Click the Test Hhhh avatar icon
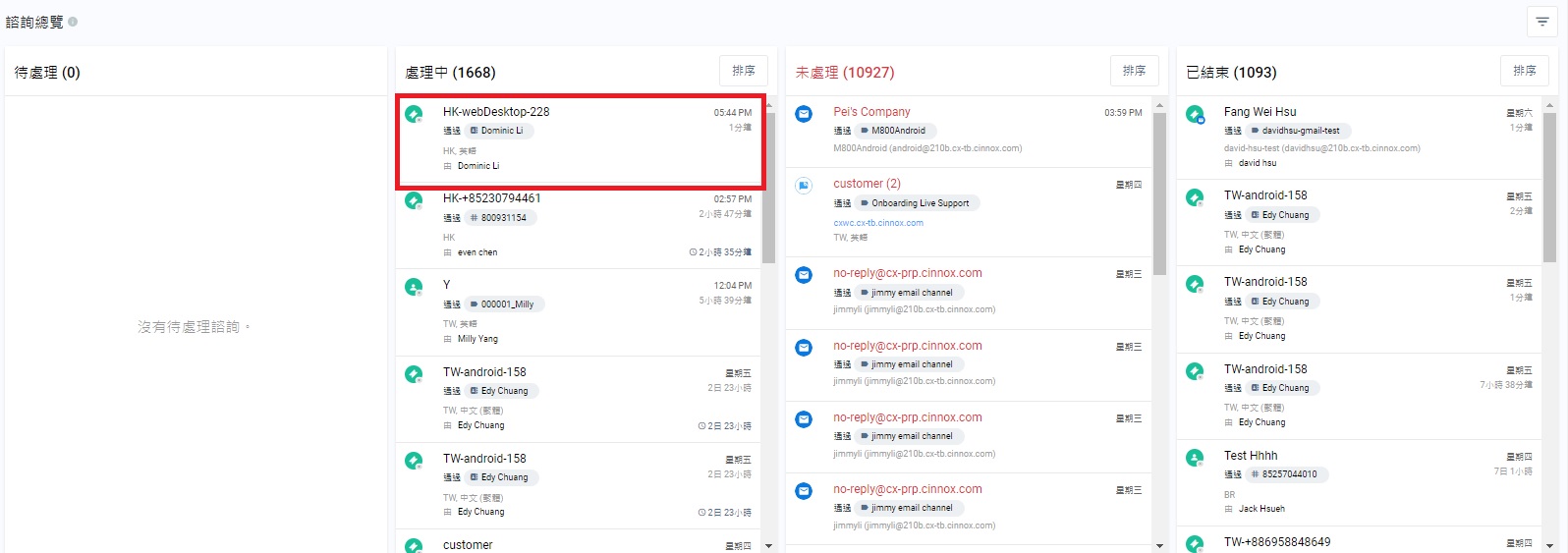Viewport: 1568px width, 553px height. pos(1195,458)
